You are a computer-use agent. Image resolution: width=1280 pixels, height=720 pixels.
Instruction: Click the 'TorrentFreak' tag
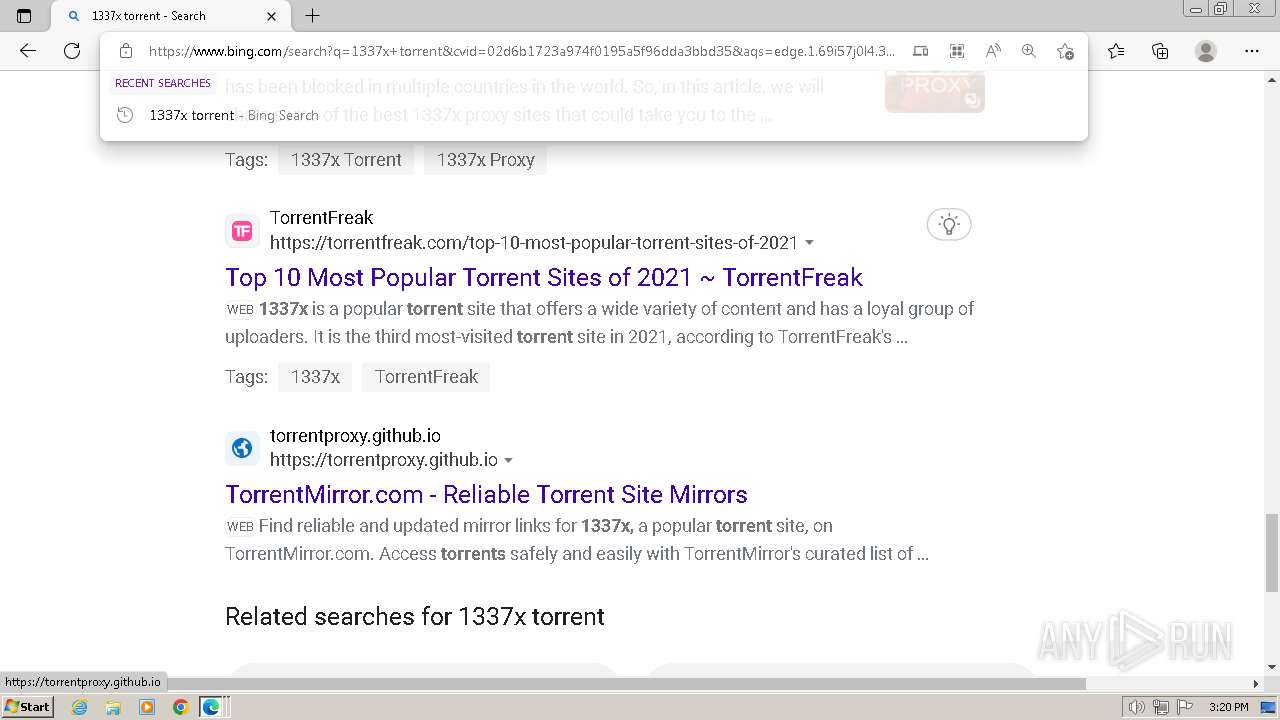tap(426, 377)
